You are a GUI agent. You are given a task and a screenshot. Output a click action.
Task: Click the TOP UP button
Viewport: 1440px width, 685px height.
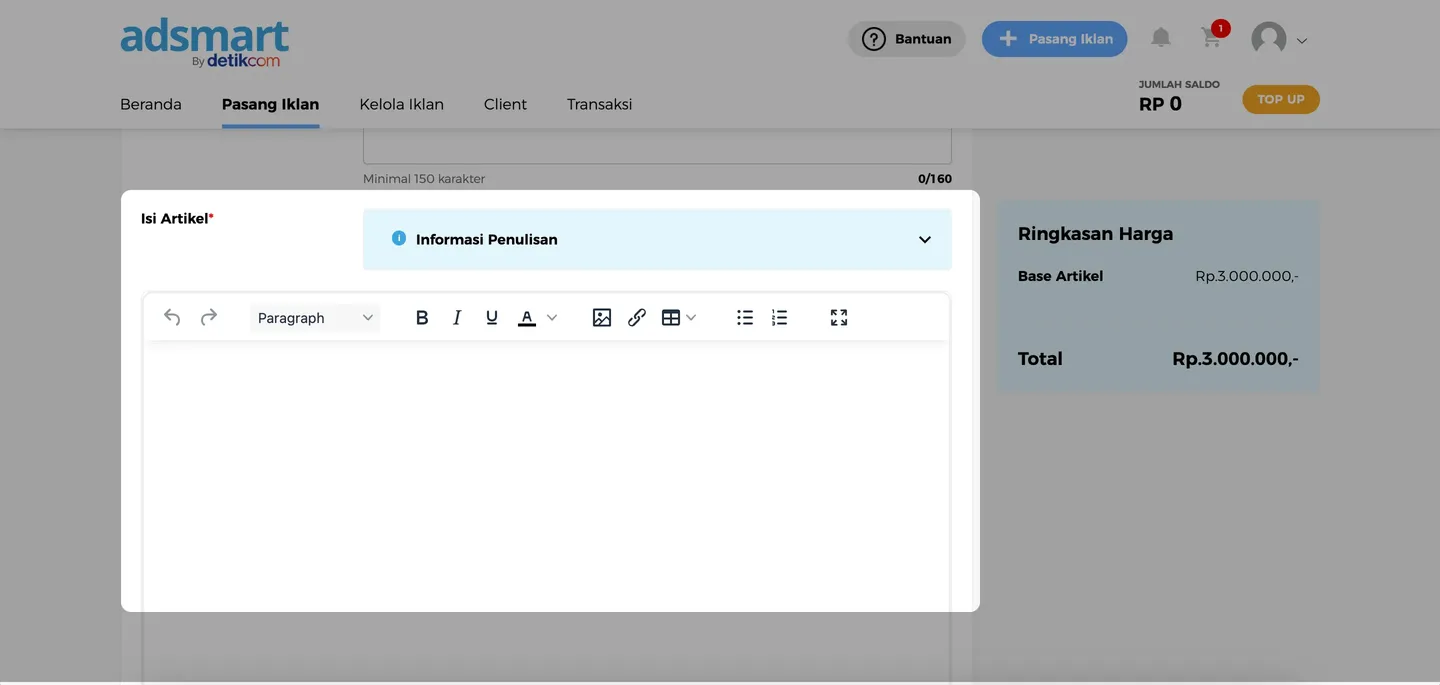1280,99
